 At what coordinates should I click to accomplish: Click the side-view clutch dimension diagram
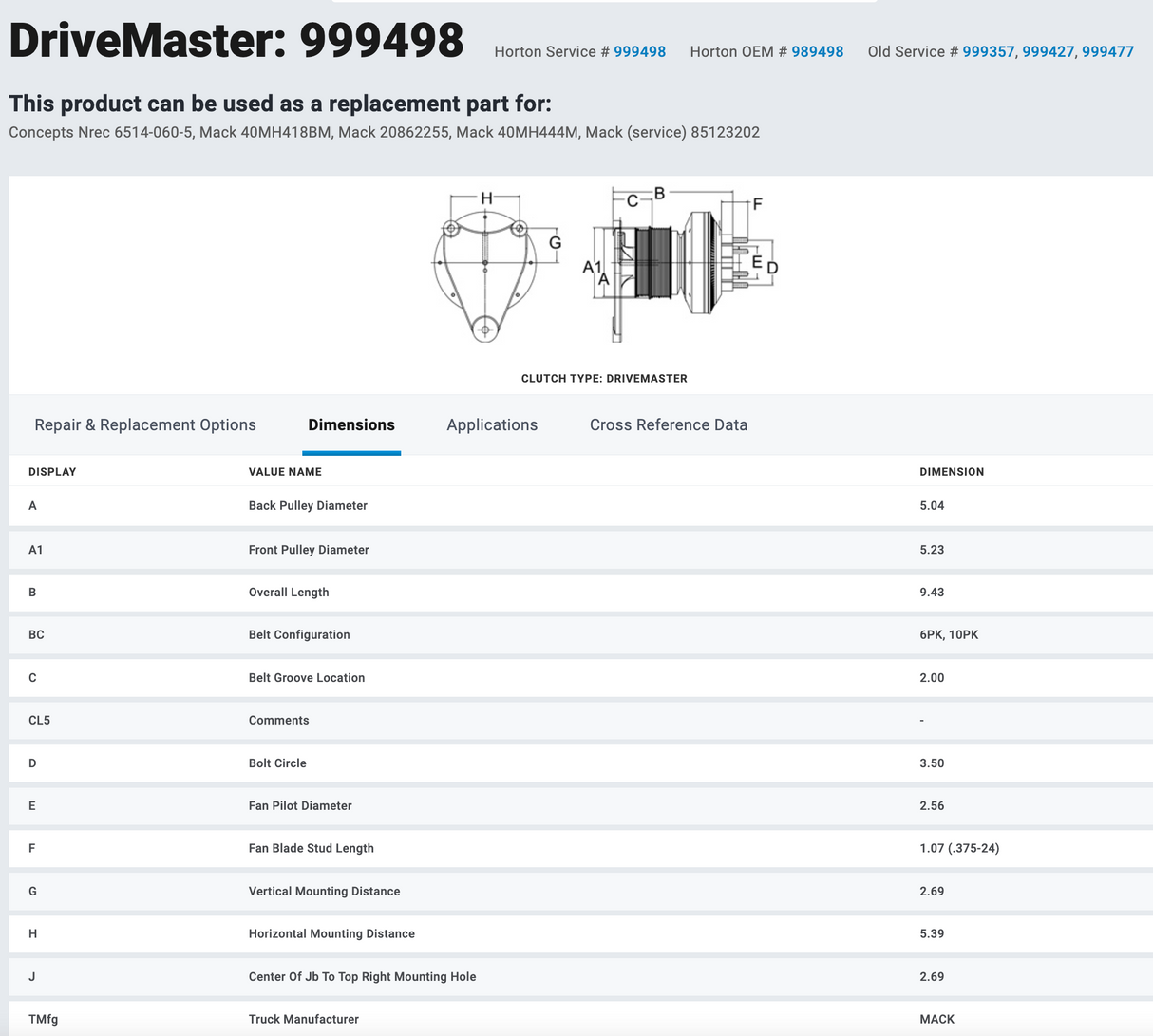coord(679,264)
